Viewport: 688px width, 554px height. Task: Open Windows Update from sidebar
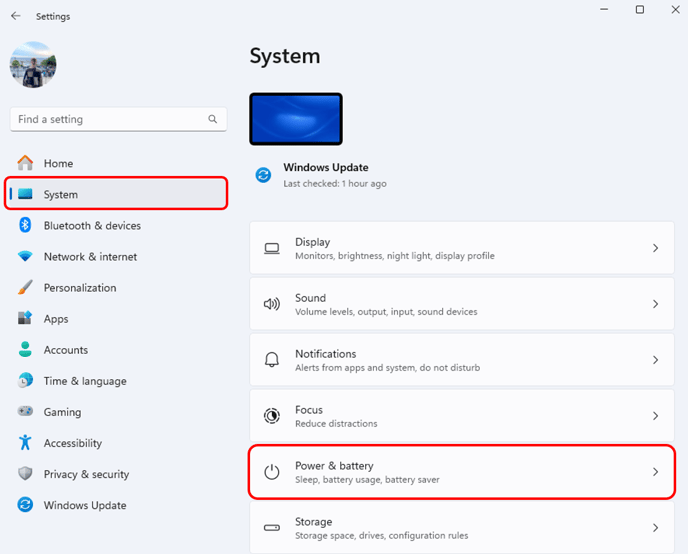(85, 505)
